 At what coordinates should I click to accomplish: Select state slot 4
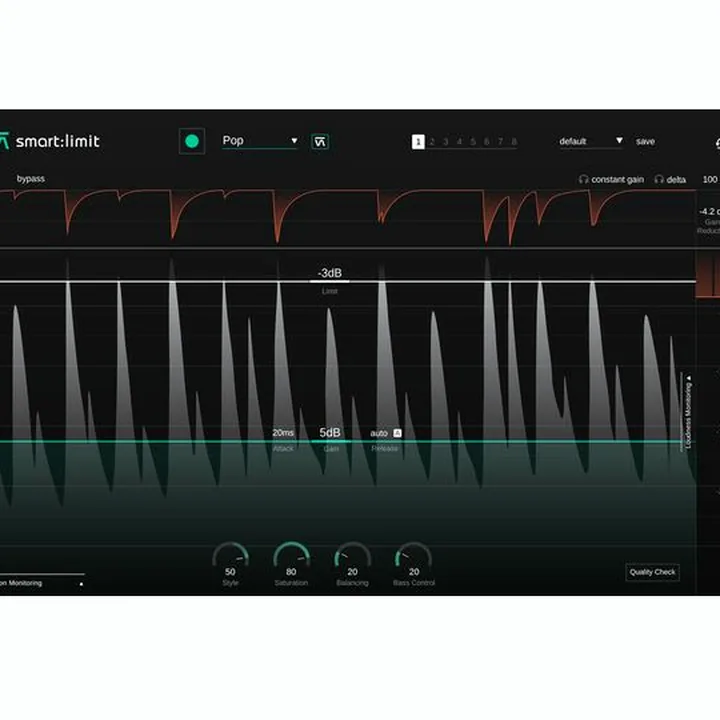pyautogui.click(x=459, y=142)
